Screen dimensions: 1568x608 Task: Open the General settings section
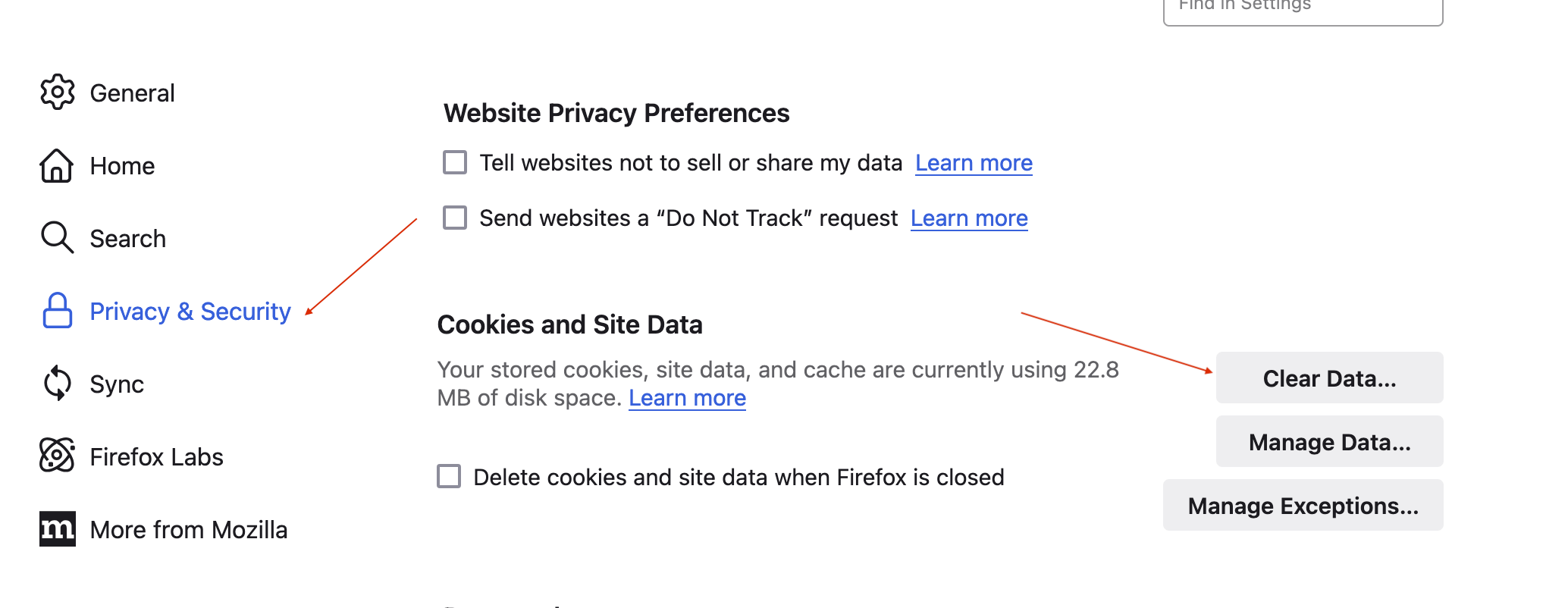[x=132, y=93]
